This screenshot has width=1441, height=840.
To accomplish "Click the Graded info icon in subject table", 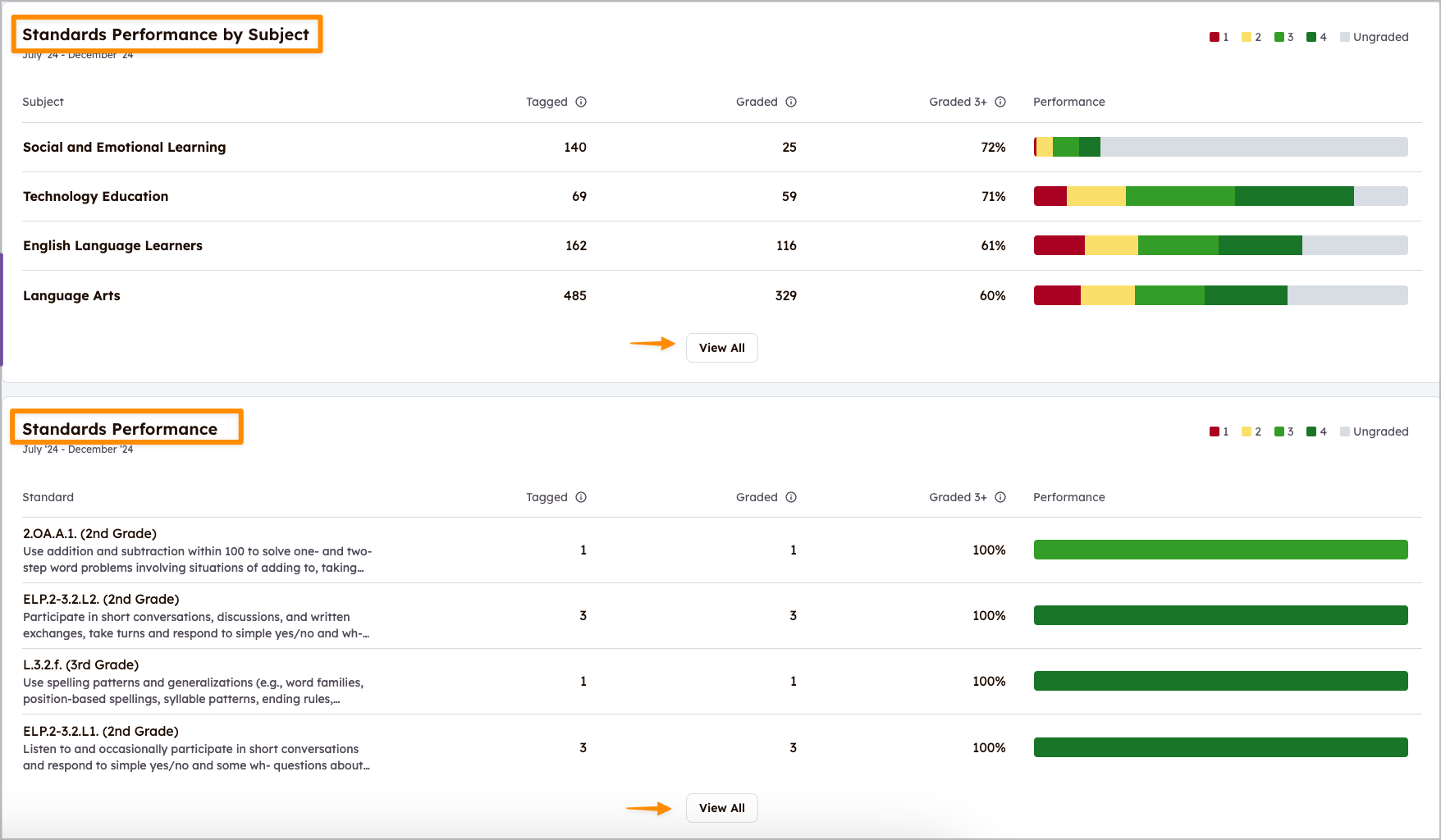I will coord(791,102).
